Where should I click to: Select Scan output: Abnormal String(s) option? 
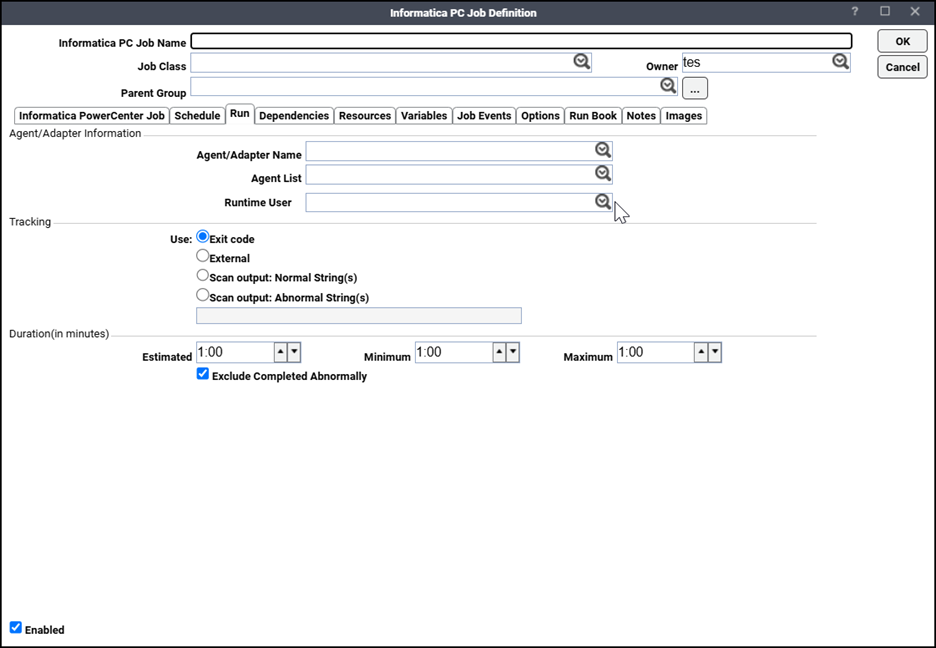click(203, 295)
